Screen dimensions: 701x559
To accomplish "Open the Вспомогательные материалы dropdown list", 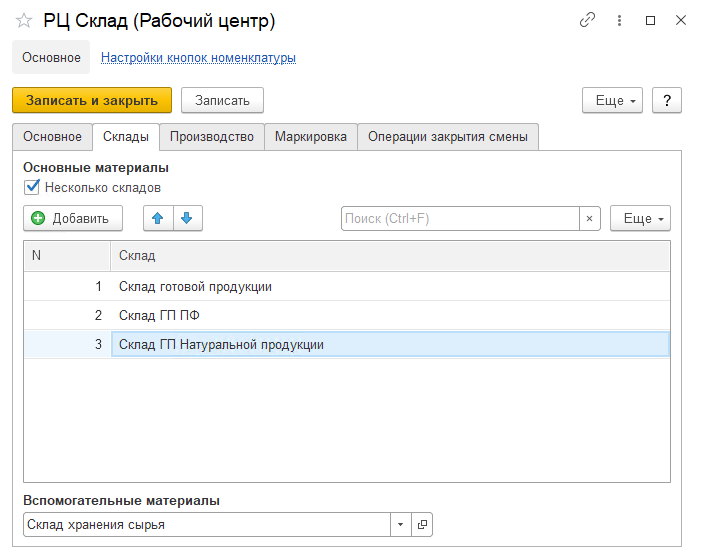I will tap(400, 525).
